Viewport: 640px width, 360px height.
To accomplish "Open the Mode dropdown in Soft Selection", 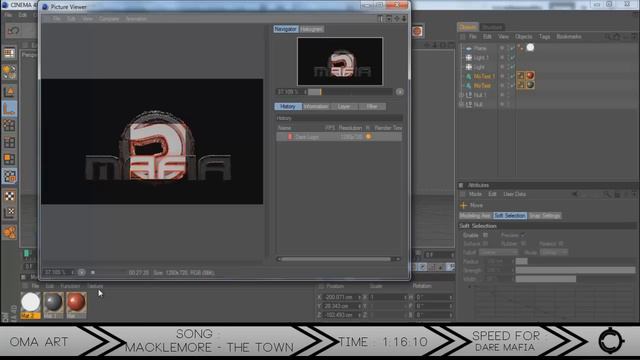I will (x=554, y=252).
